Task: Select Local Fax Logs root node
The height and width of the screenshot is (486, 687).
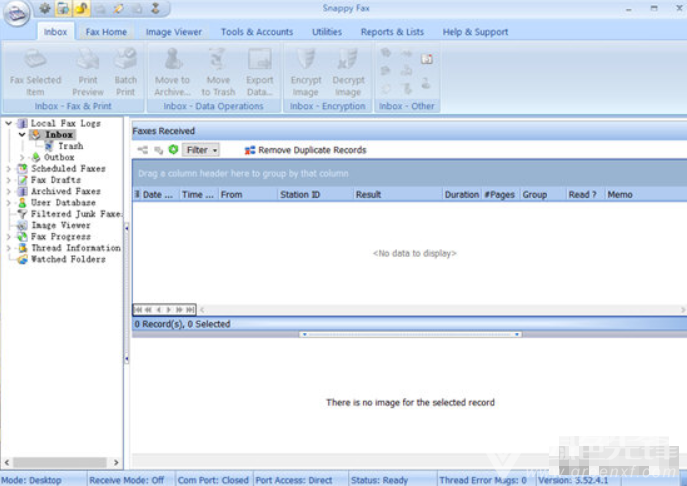Action: (65, 123)
